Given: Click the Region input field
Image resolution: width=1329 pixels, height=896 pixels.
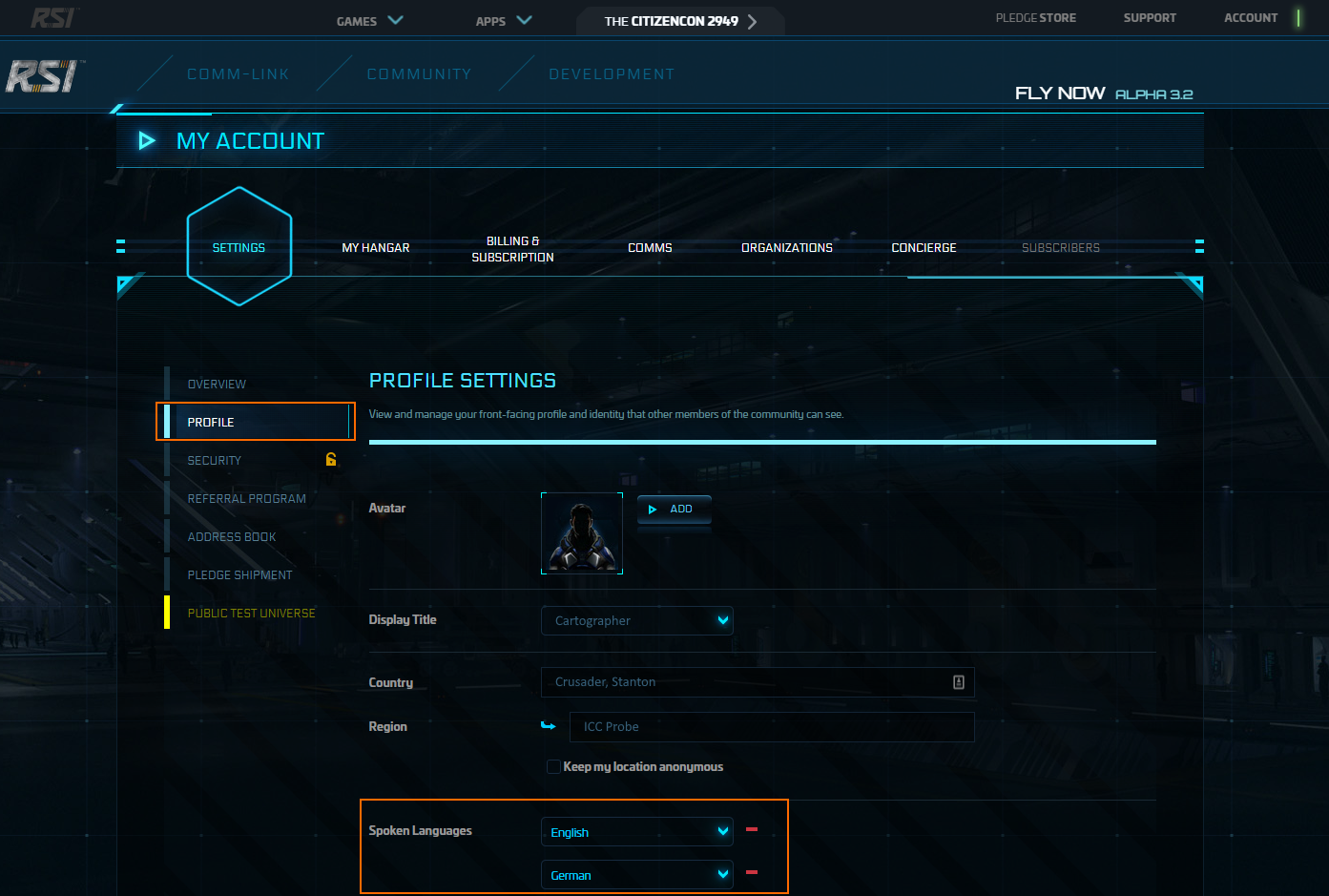Looking at the screenshot, I should click(771, 727).
